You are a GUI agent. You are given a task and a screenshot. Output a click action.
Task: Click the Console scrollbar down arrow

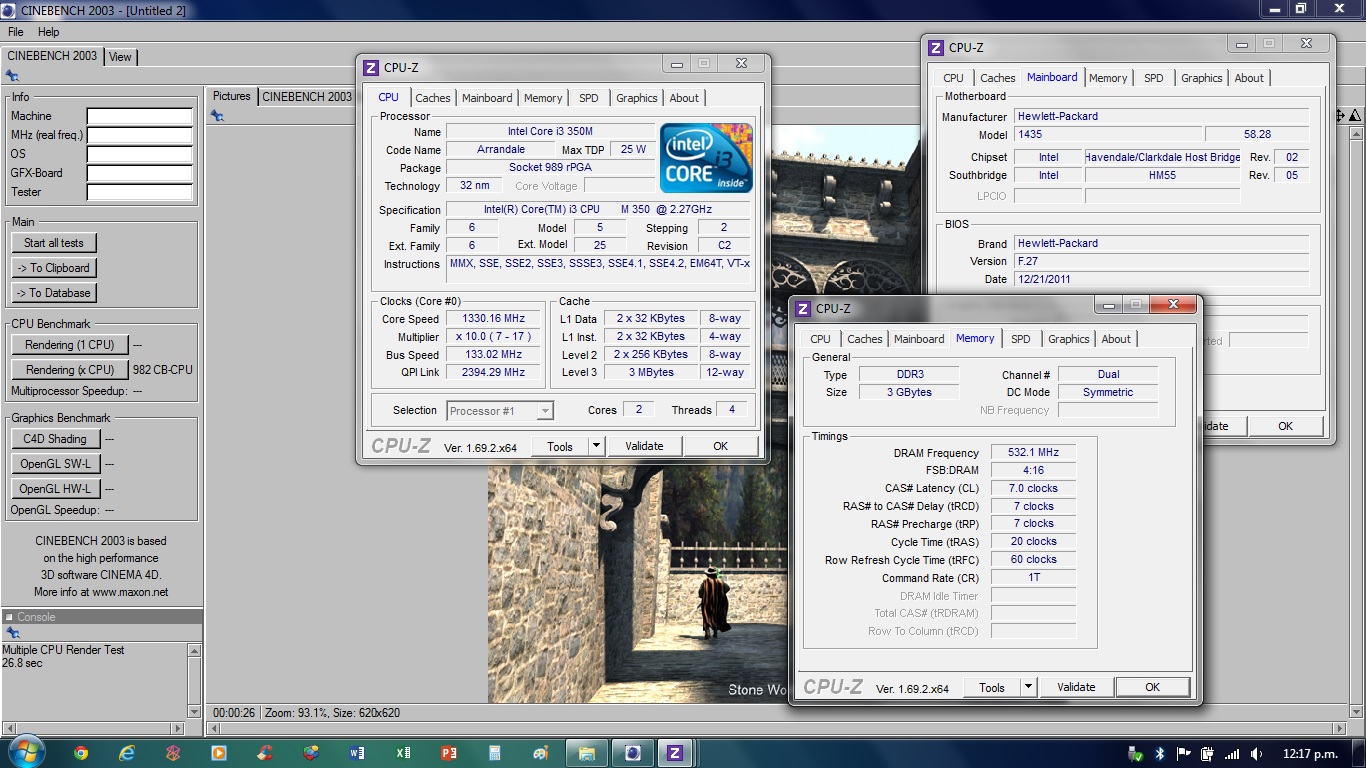tap(195, 711)
